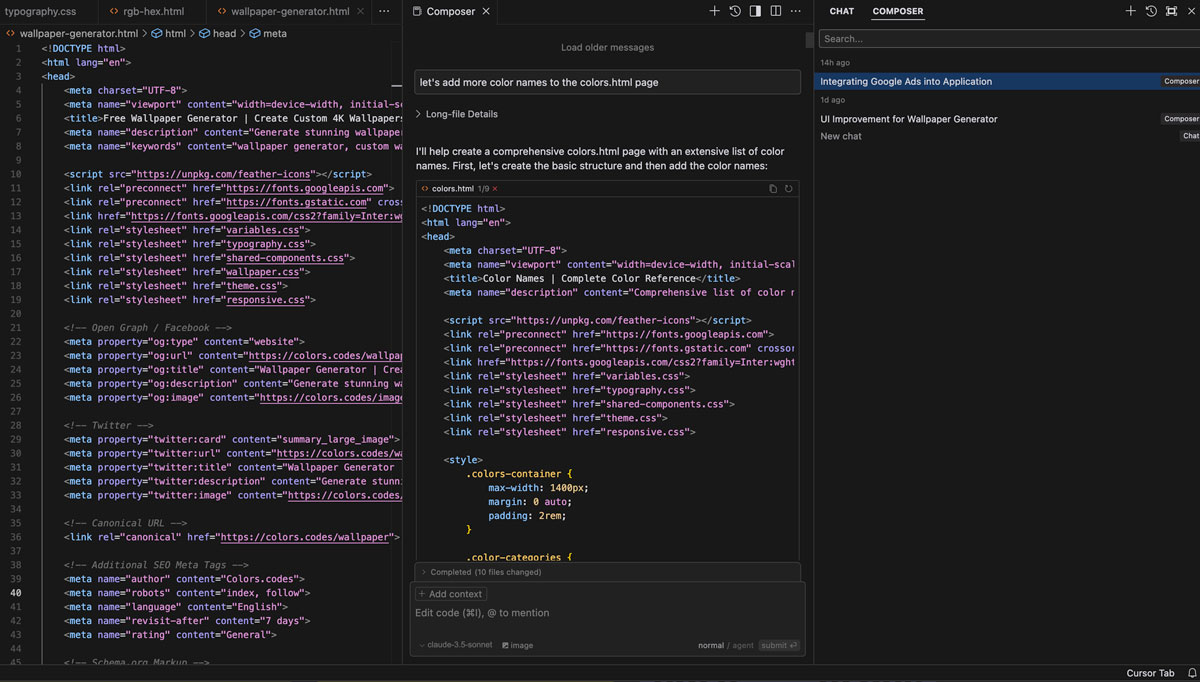Click colors.html filename in code block header
The width and height of the screenshot is (1200, 682).
tap(453, 189)
